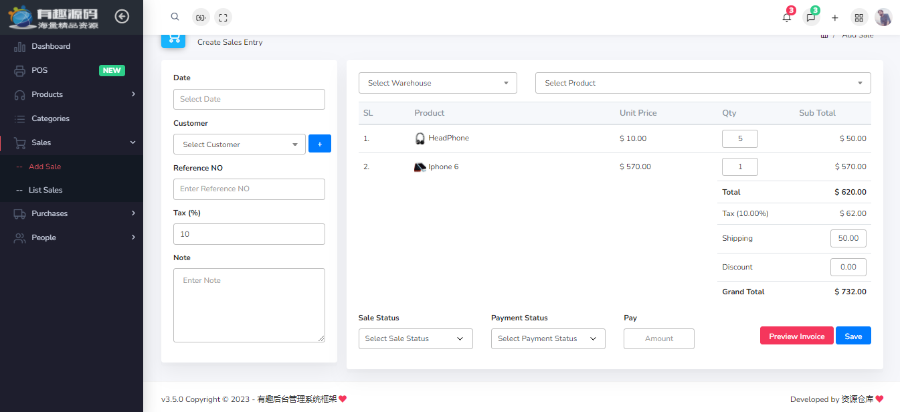Click the Pay Amount field

659,339
